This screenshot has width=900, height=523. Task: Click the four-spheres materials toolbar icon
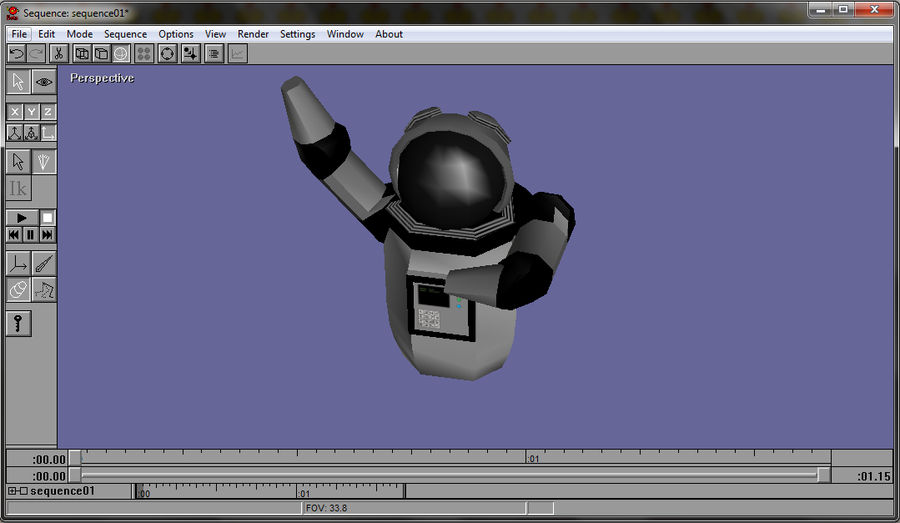(x=144, y=54)
